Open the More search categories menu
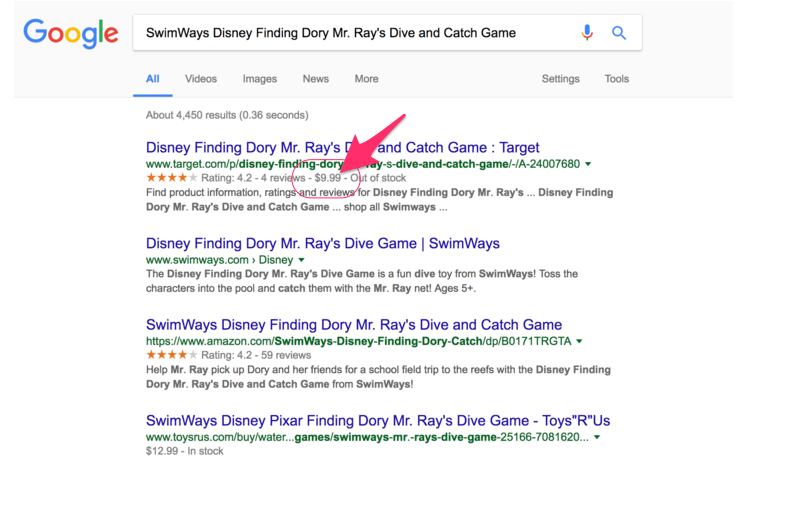This screenshot has height=510, width=786. pyautogui.click(x=366, y=79)
